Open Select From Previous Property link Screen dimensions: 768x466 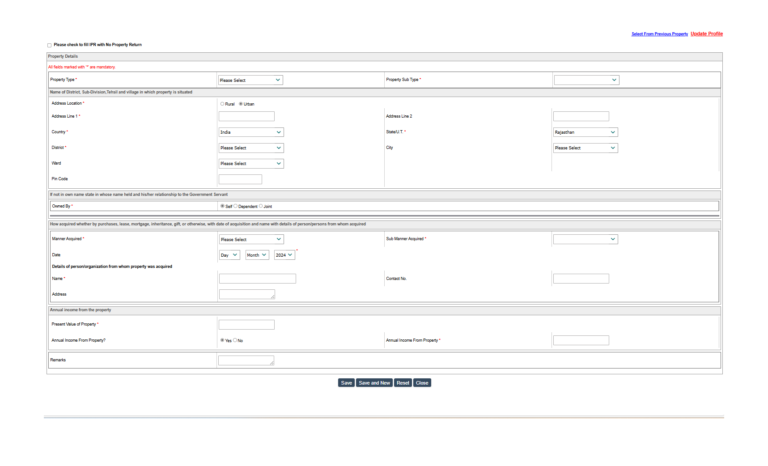(x=659, y=34)
